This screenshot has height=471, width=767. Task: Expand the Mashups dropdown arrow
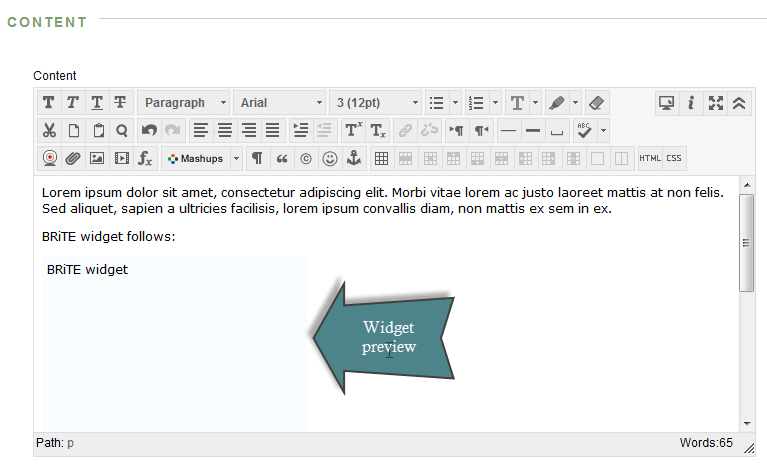236,158
